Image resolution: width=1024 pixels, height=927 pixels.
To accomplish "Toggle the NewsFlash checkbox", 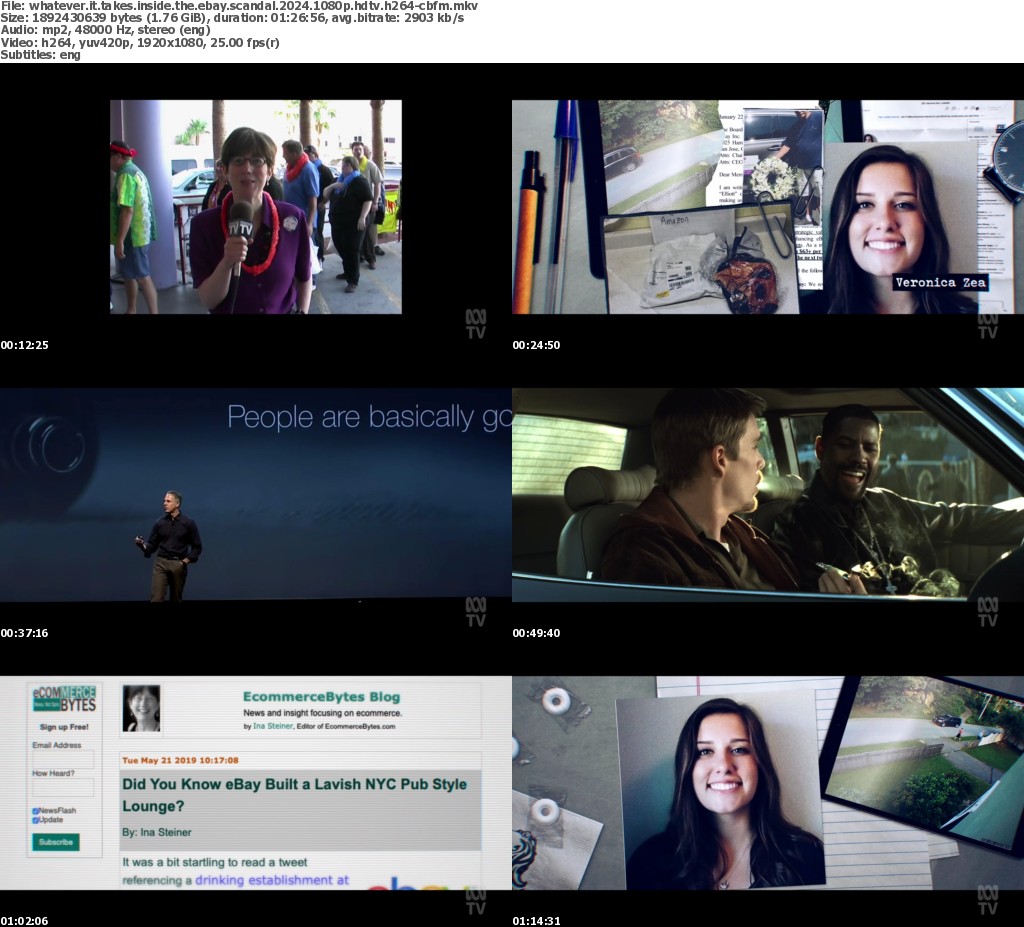I will [36, 811].
